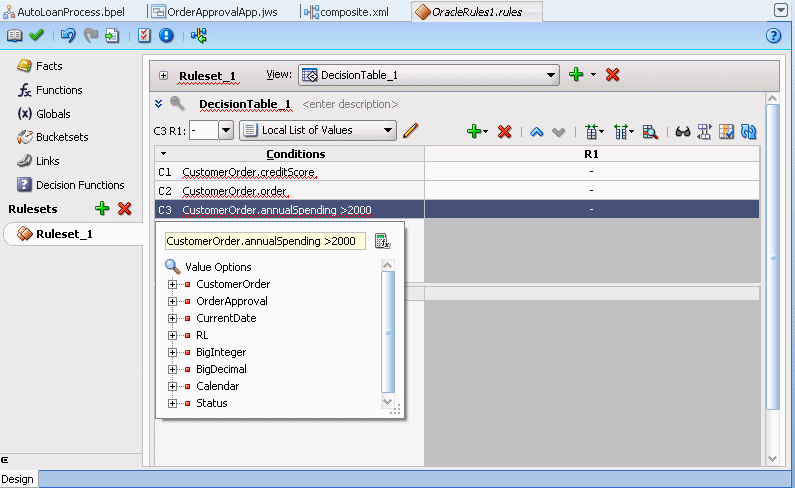This screenshot has height=488, width=795.
Task: Open the Links section
Action: coord(38,161)
